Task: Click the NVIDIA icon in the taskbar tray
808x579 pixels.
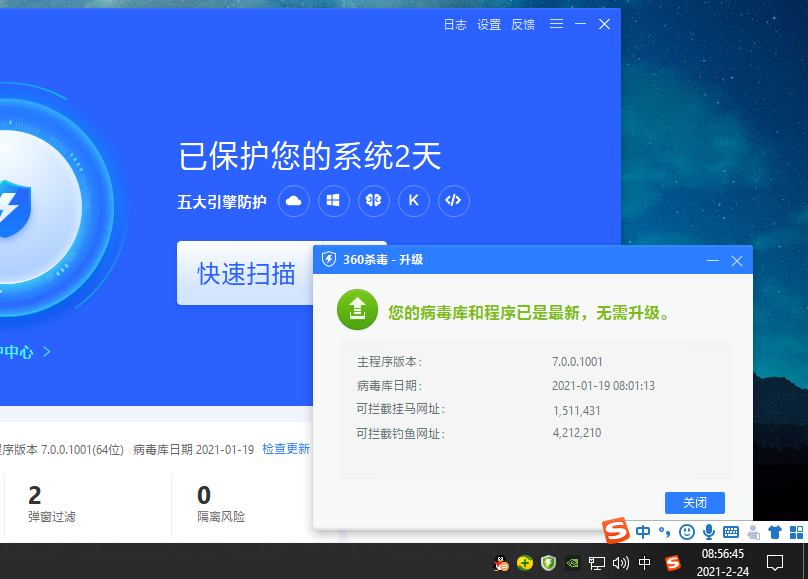Action: pos(571,562)
